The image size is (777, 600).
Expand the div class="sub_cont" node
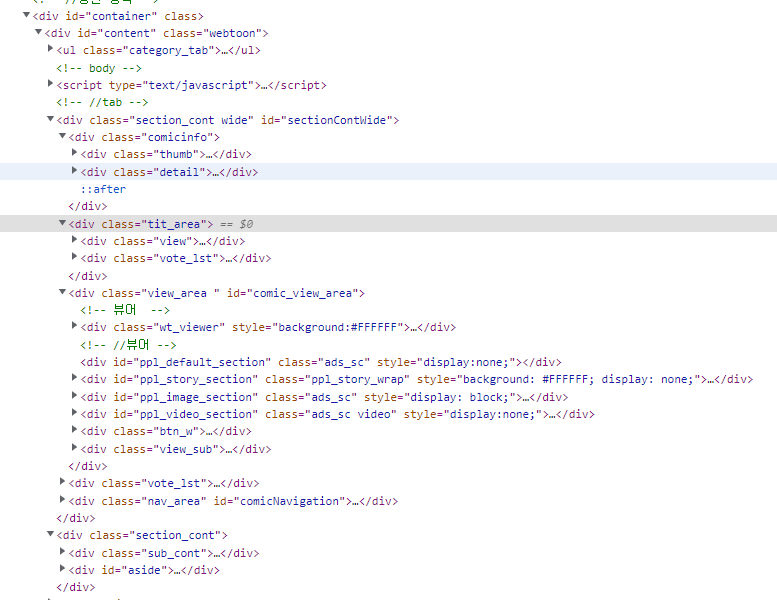(x=62, y=551)
